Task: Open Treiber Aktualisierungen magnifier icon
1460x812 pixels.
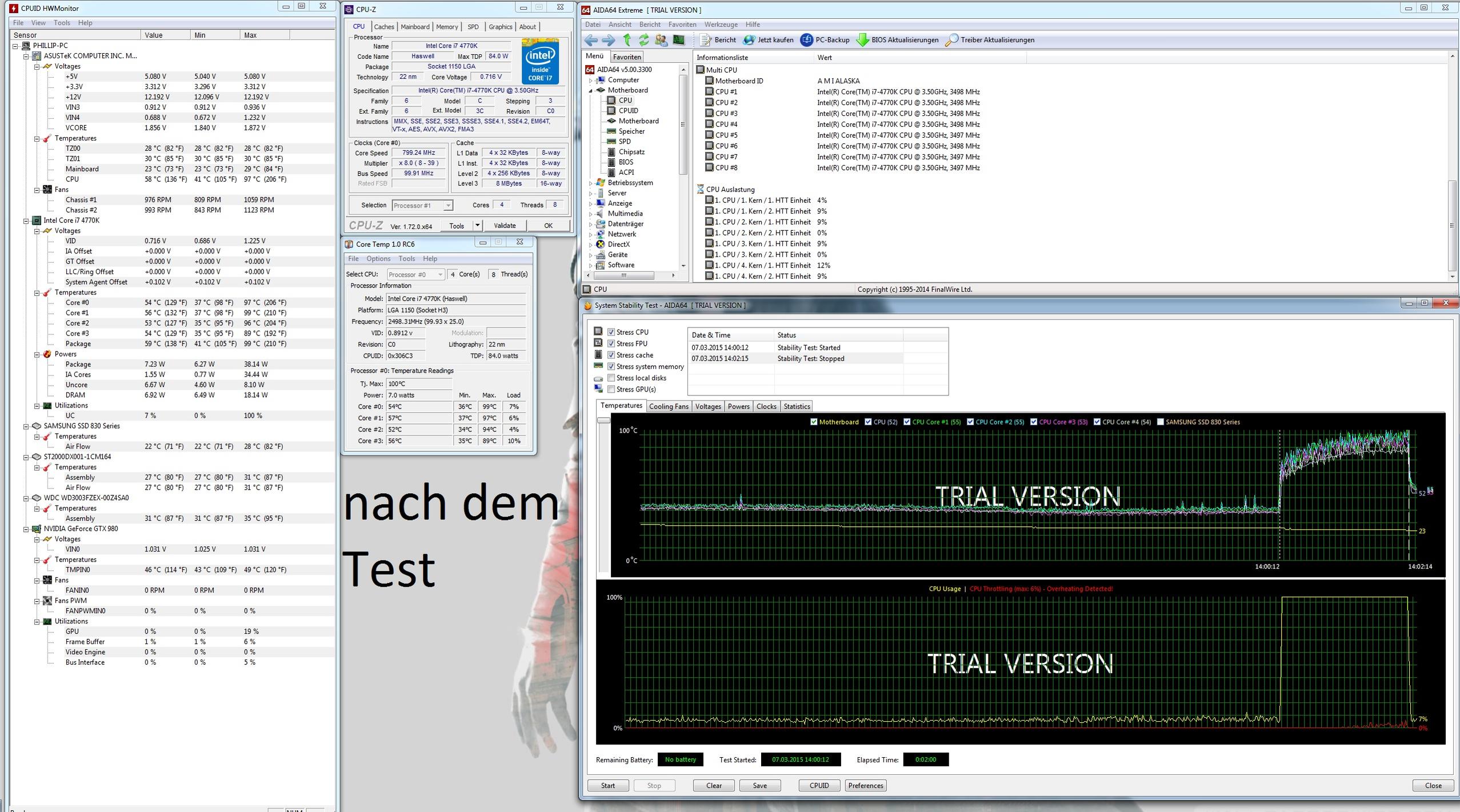Action: click(x=951, y=40)
